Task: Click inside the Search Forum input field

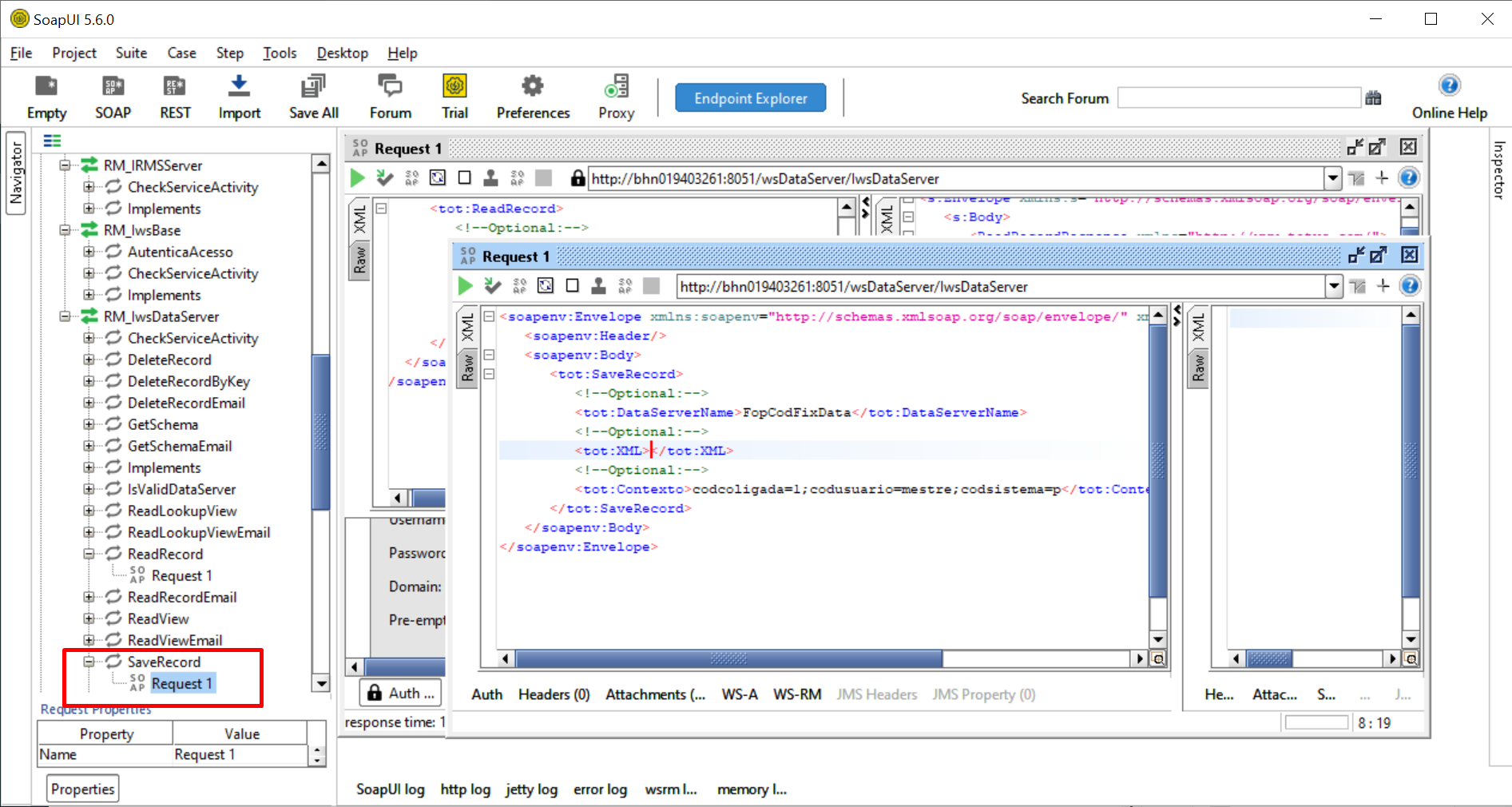Action: pos(1239,97)
